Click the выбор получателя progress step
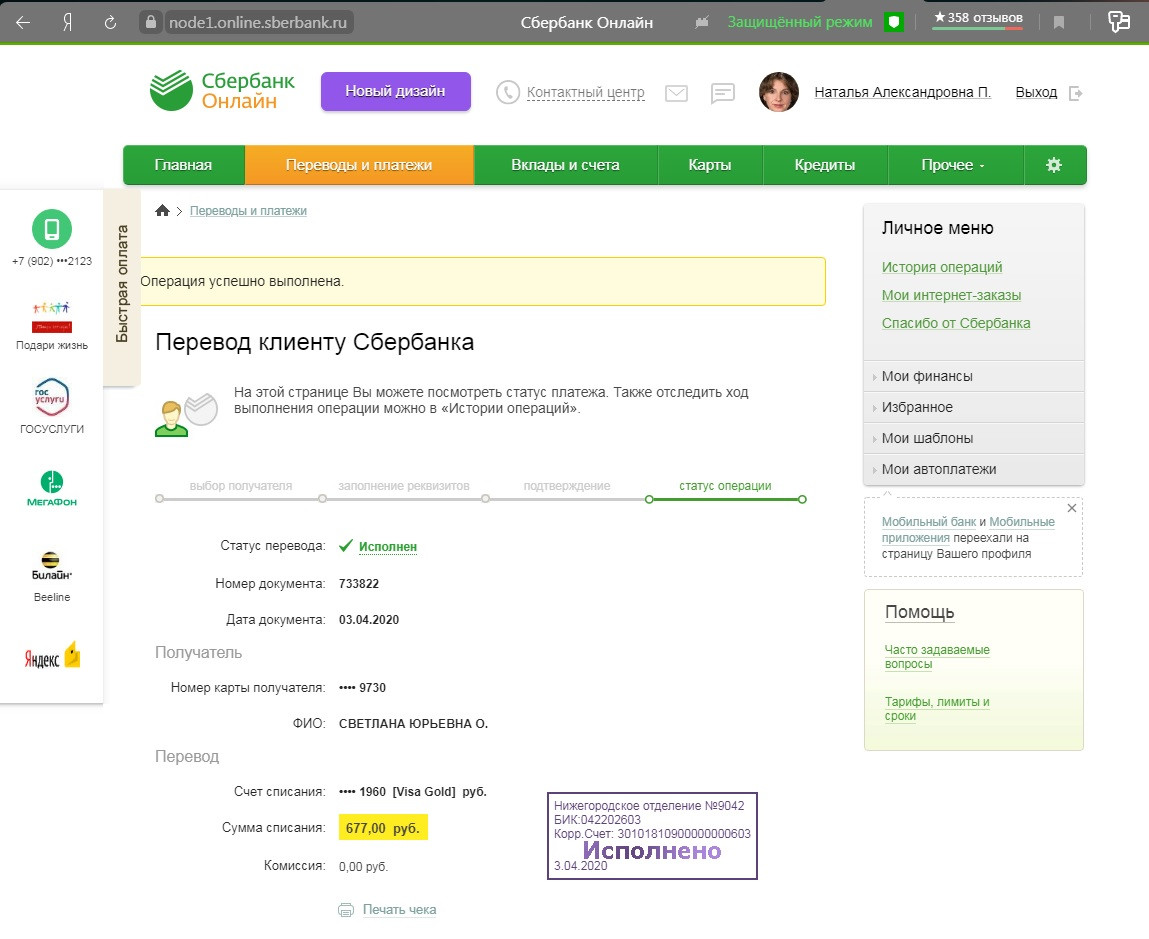Viewport: 1149px width, 939px height. (x=240, y=485)
